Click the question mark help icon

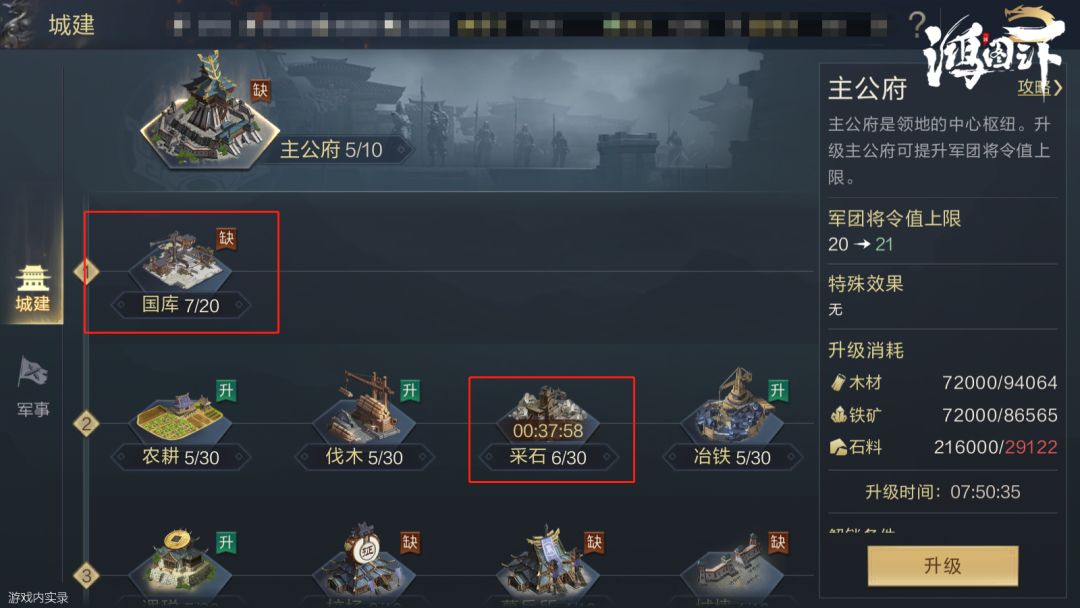click(x=916, y=24)
